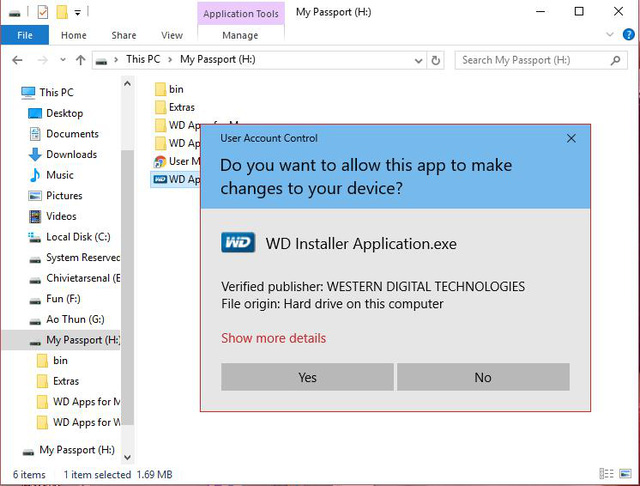The image size is (640, 486).
Task: Select Documents in navigation pane
Action: pyautogui.click(x=64, y=134)
